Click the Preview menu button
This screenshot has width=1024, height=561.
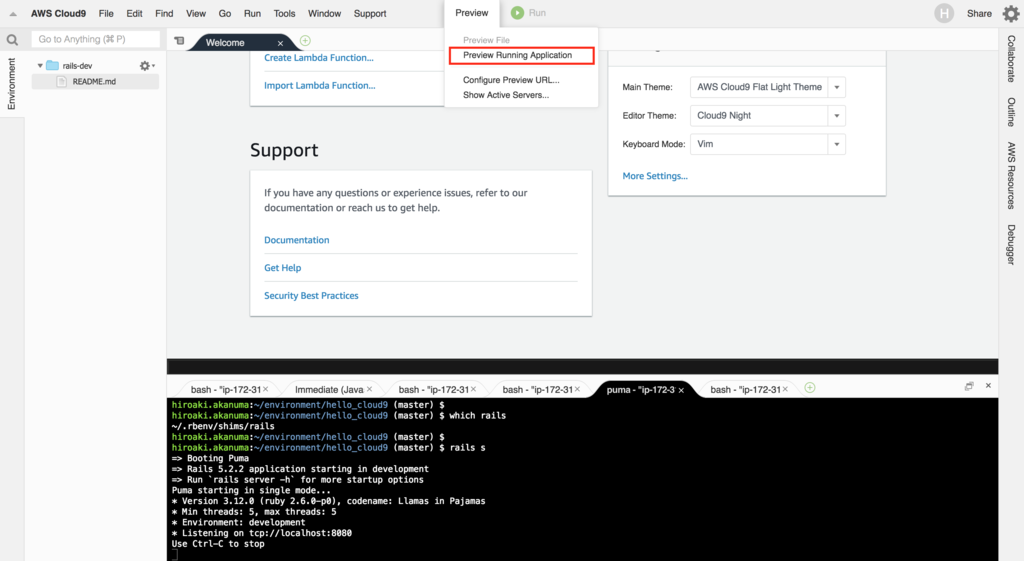[x=472, y=13]
